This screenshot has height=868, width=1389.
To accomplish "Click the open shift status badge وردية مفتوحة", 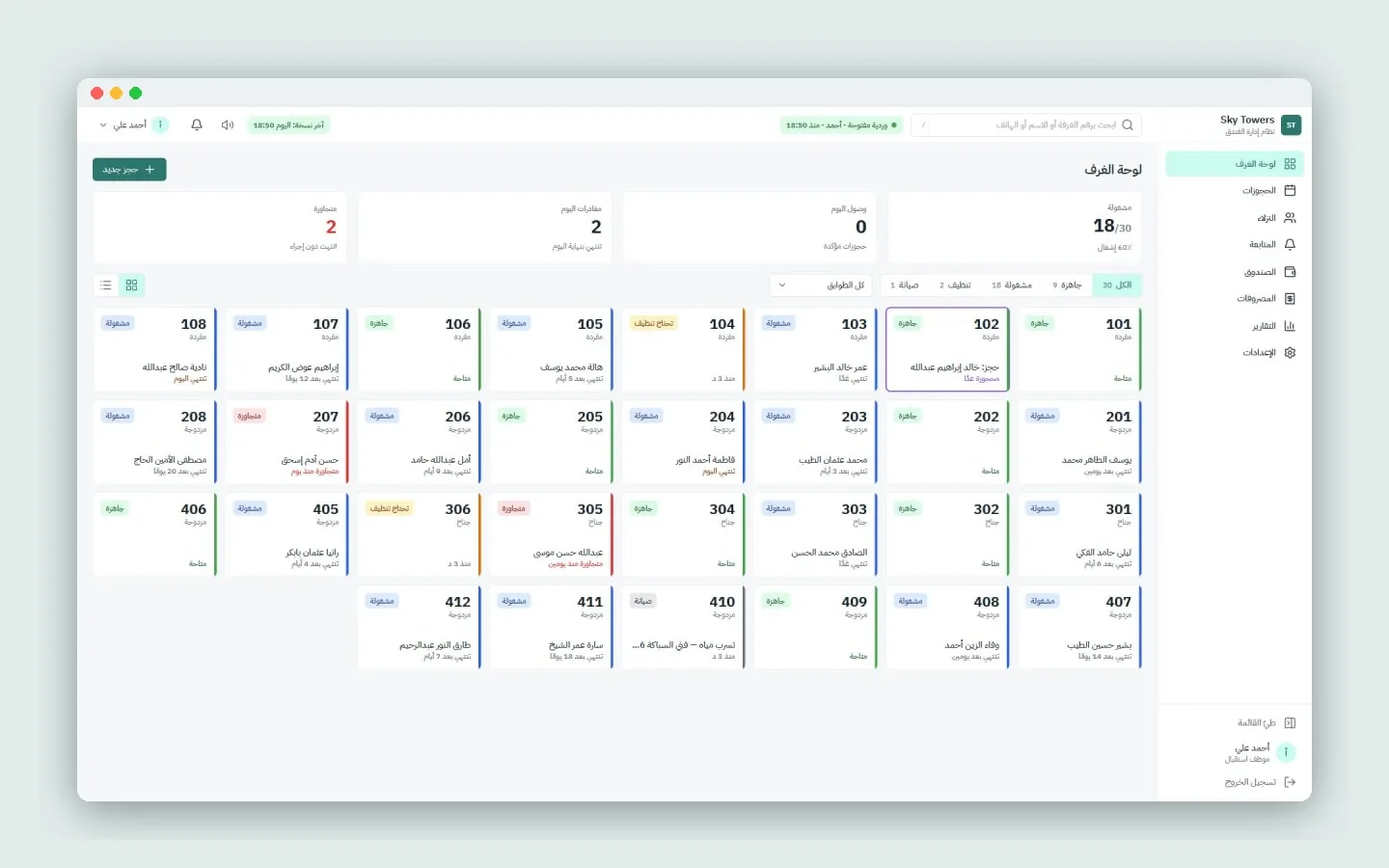I will [x=841, y=125].
